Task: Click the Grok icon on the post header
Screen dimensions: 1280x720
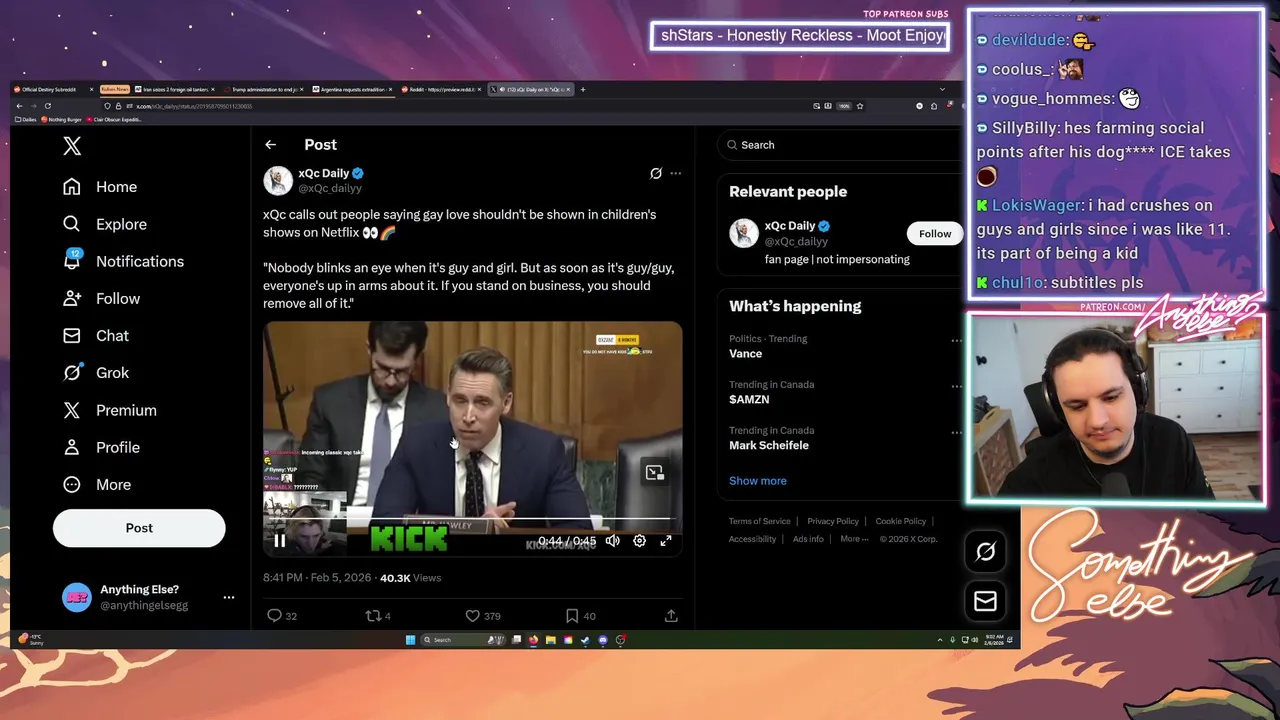Action: tap(656, 173)
